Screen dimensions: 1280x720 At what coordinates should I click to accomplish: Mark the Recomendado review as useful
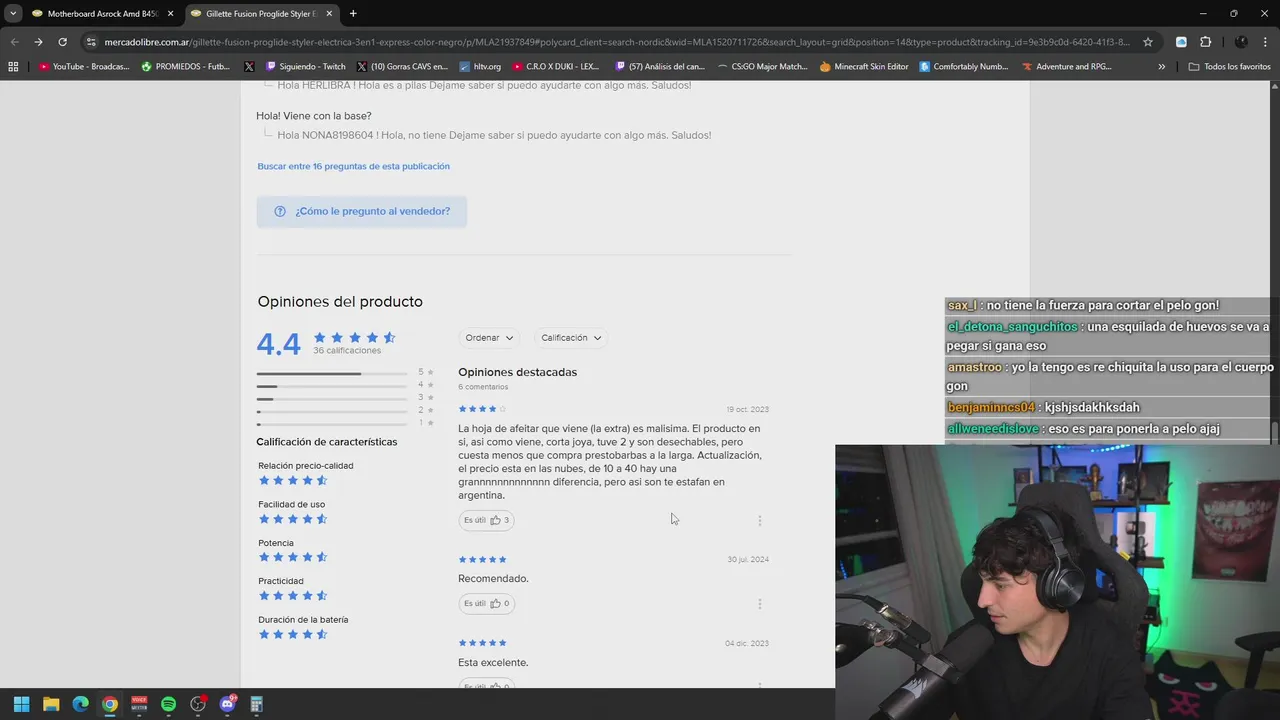tap(487, 603)
